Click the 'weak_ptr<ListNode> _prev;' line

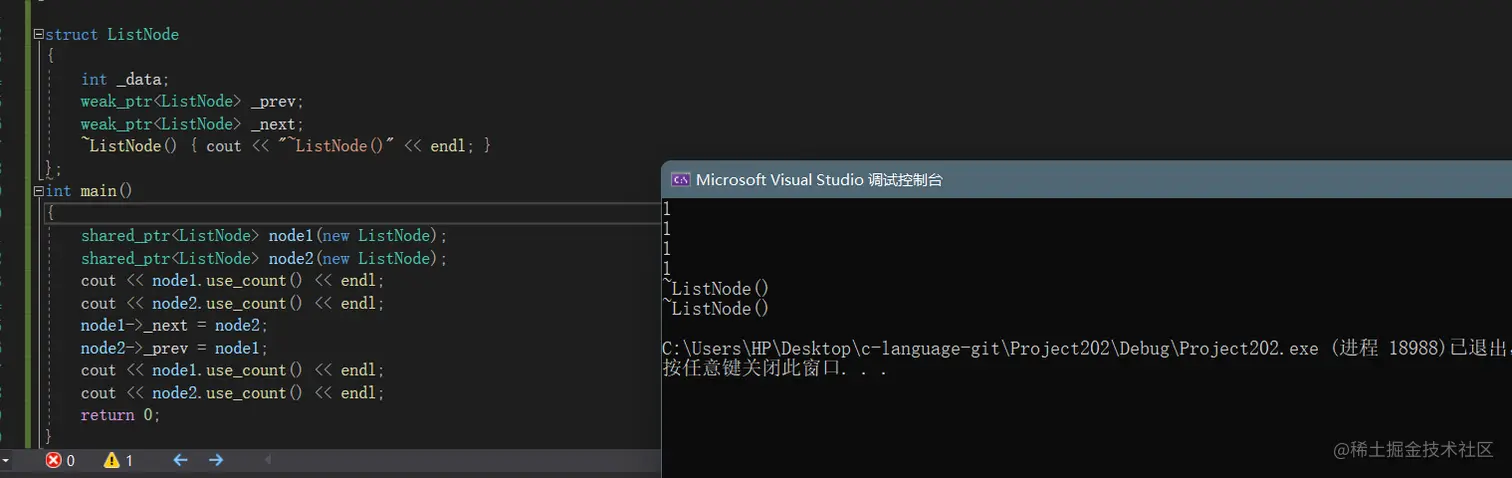[x=192, y=101]
